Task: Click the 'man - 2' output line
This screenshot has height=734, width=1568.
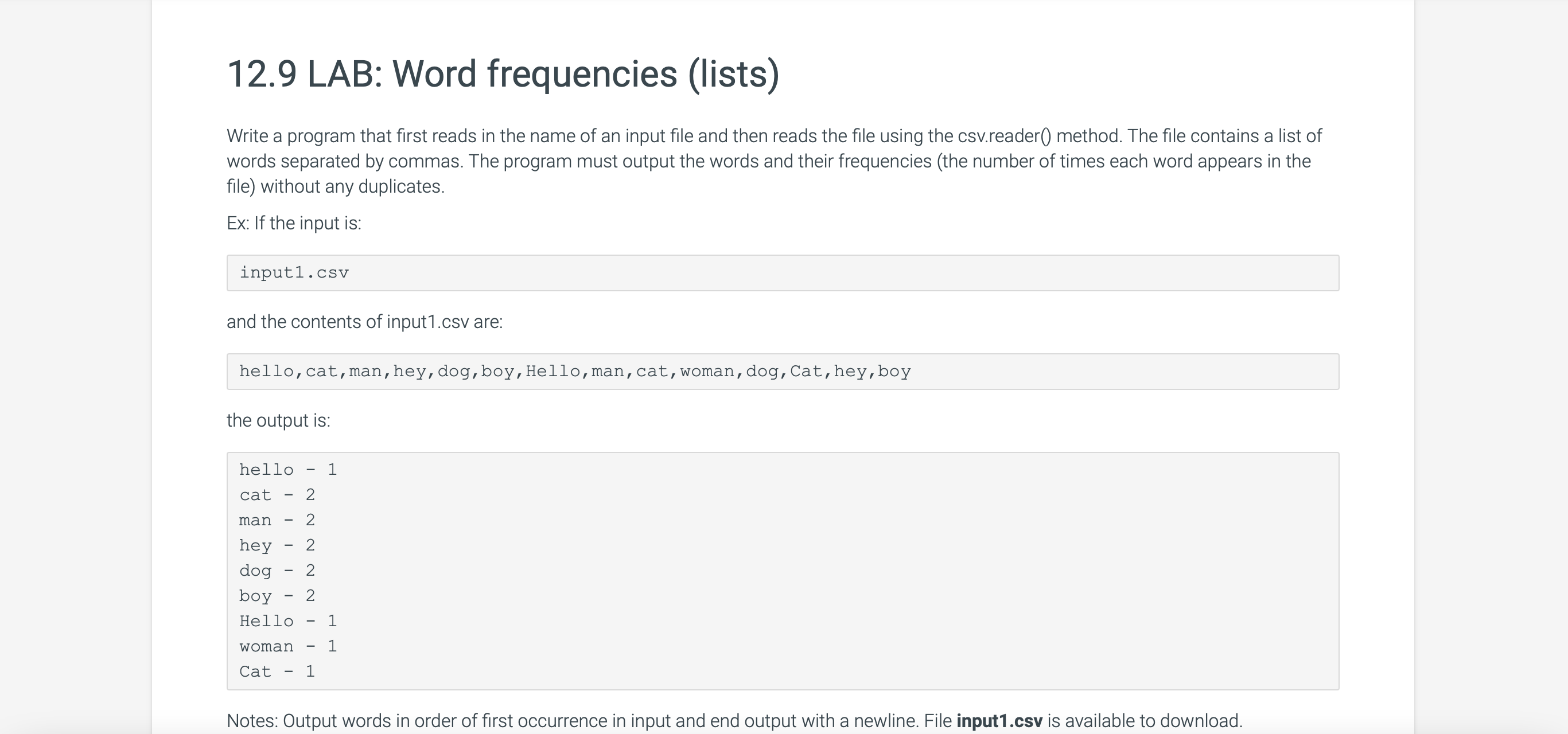Action: pos(277,520)
